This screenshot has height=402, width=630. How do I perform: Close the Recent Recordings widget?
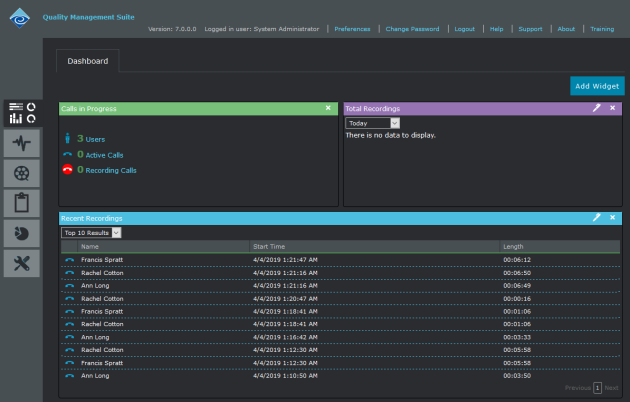point(612,217)
